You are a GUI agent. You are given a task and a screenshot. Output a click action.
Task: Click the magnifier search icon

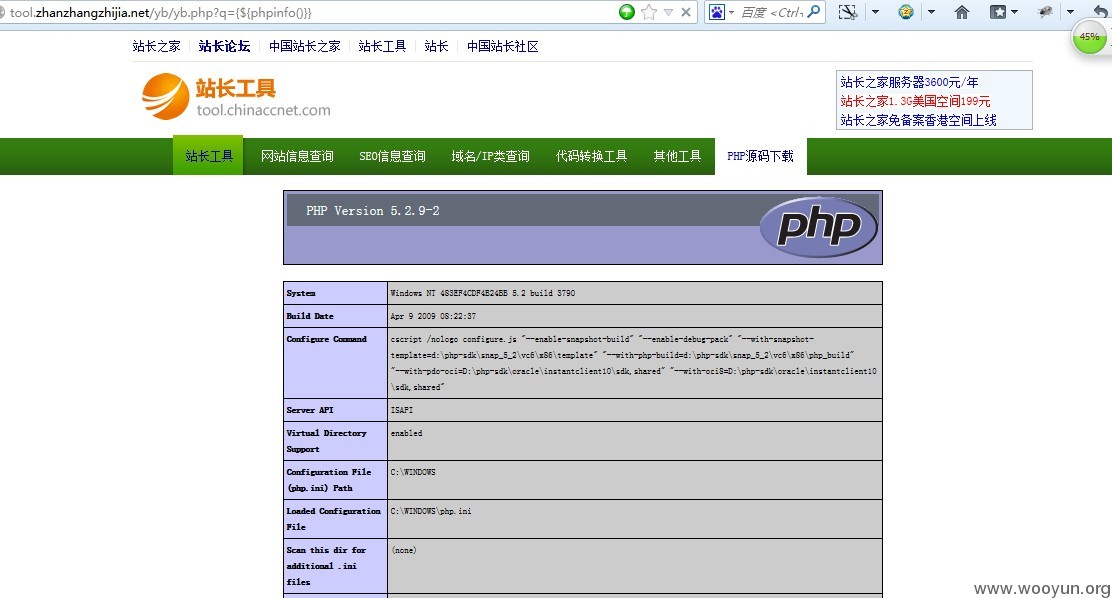coord(814,11)
